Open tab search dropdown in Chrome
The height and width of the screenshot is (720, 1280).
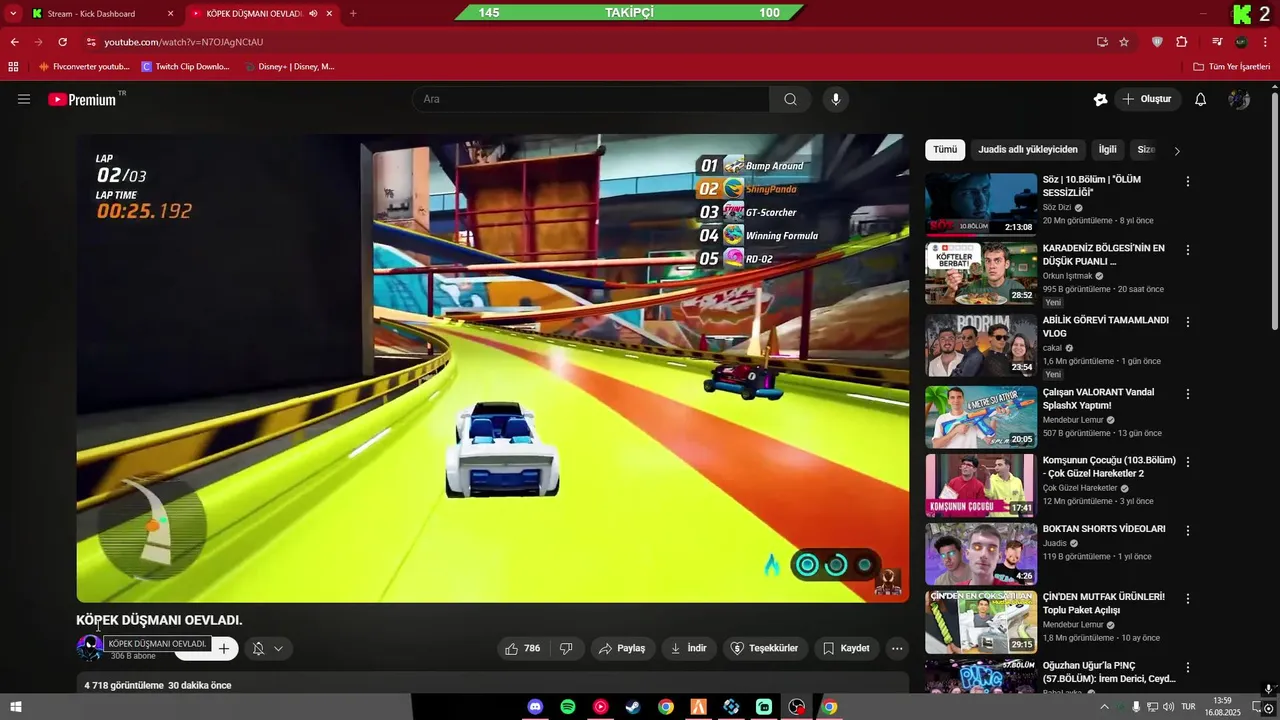coord(13,14)
